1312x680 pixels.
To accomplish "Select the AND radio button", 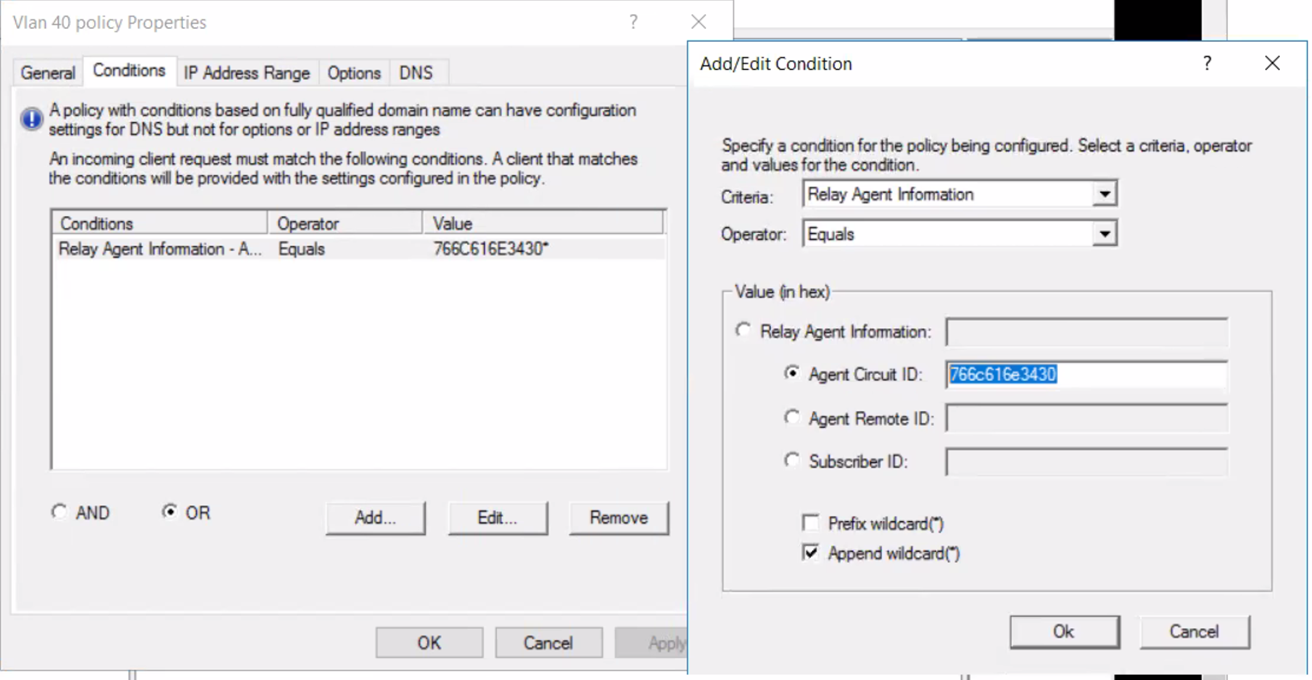I will [58, 512].
